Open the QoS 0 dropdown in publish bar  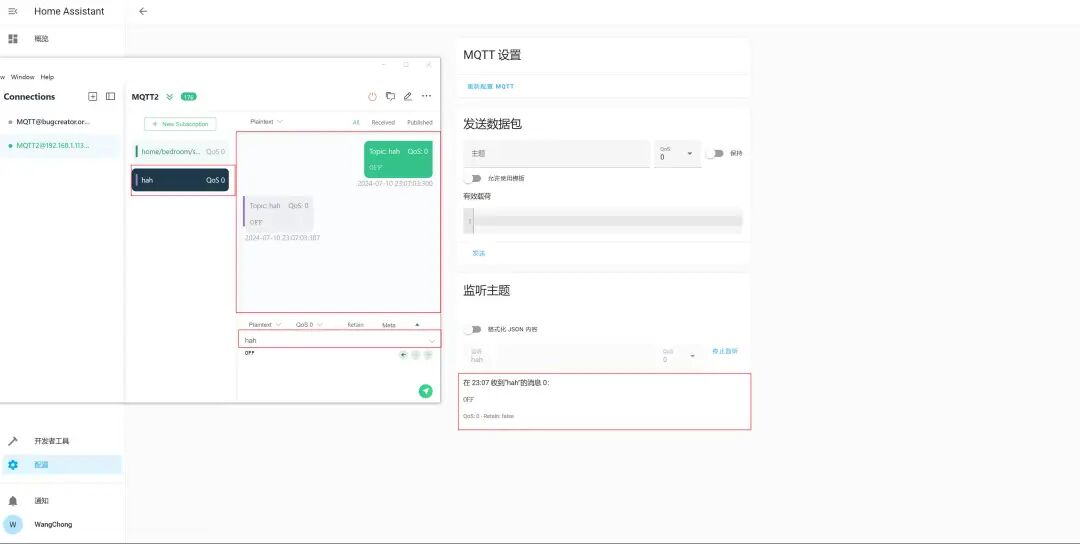coord(309,325)
